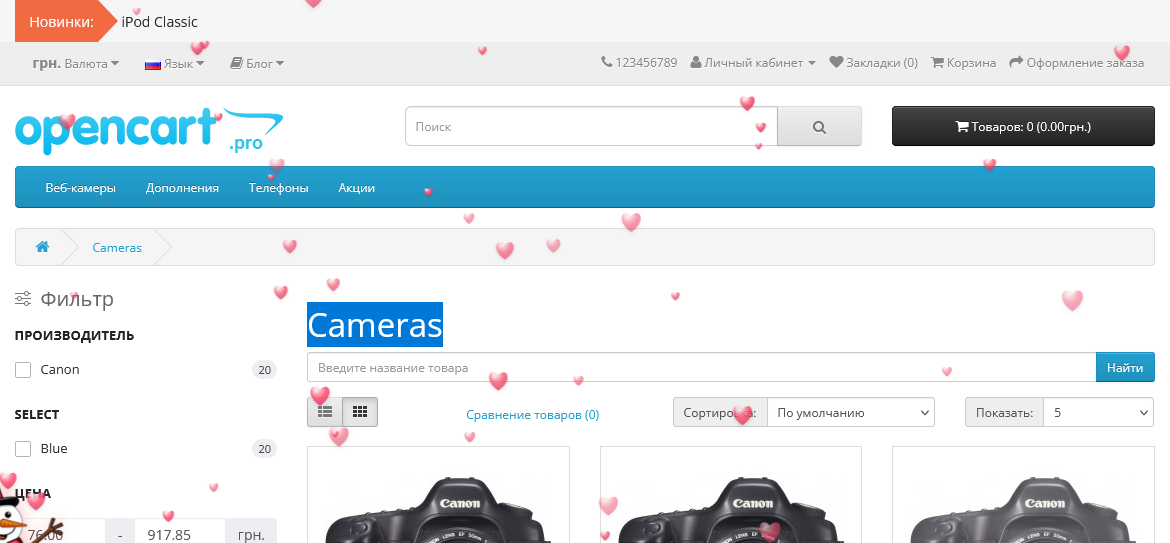Viewport: 1170px width, 543px height.
Task: Check the Canon manufacturer filter
Action: click(x=23, y=370)
